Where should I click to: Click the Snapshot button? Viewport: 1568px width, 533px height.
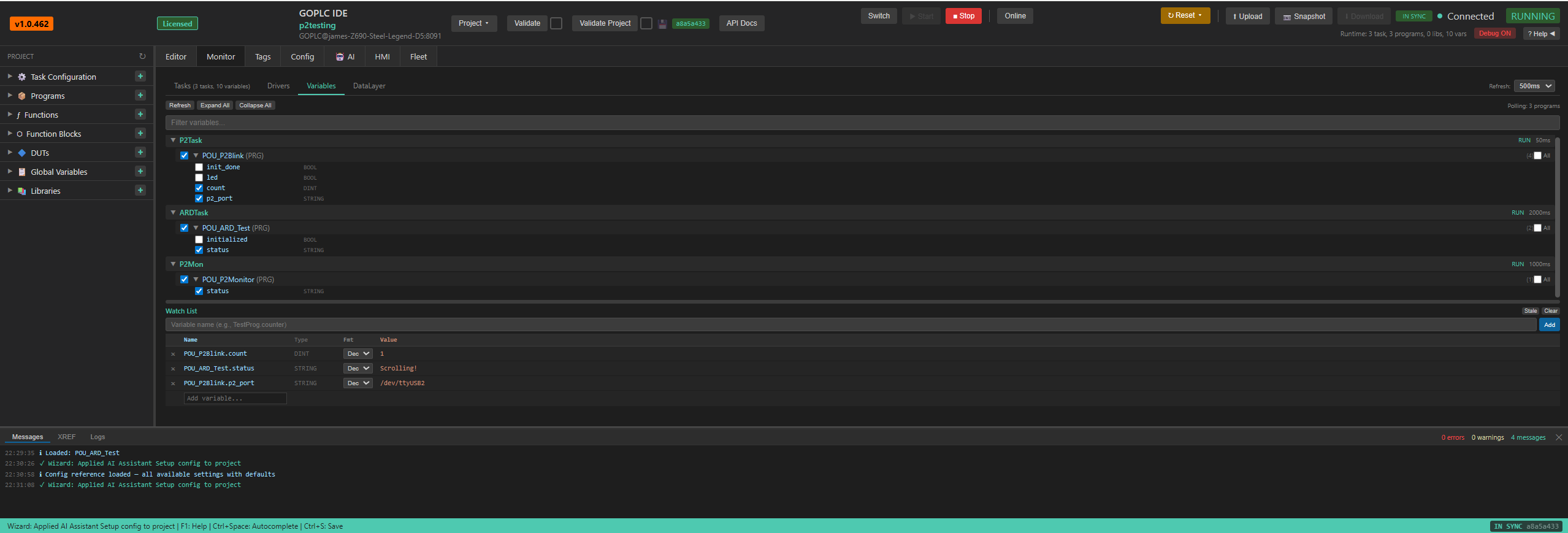(x=1304, y=17)
